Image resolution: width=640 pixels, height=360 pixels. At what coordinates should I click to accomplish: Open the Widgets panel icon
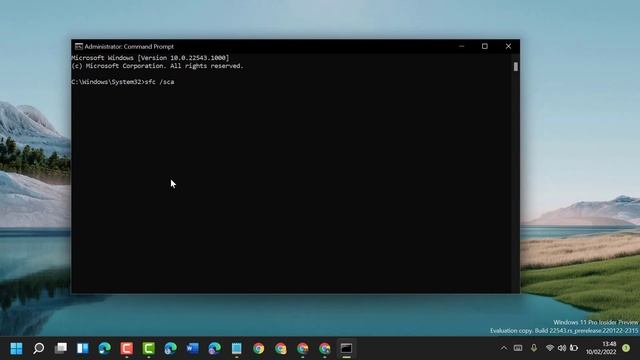click(x=82, y=348)
